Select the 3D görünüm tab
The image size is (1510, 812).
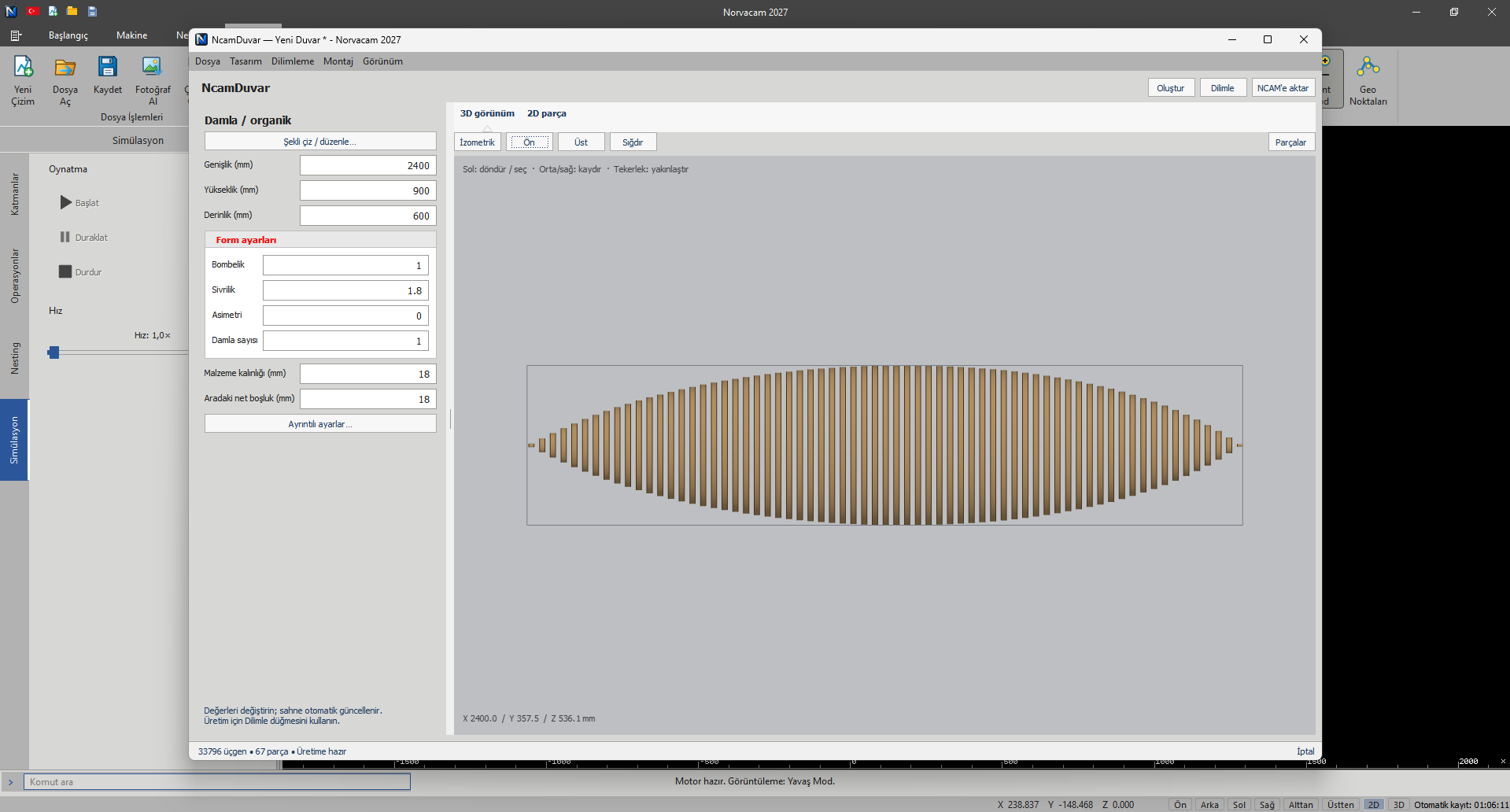coord(487,113)
